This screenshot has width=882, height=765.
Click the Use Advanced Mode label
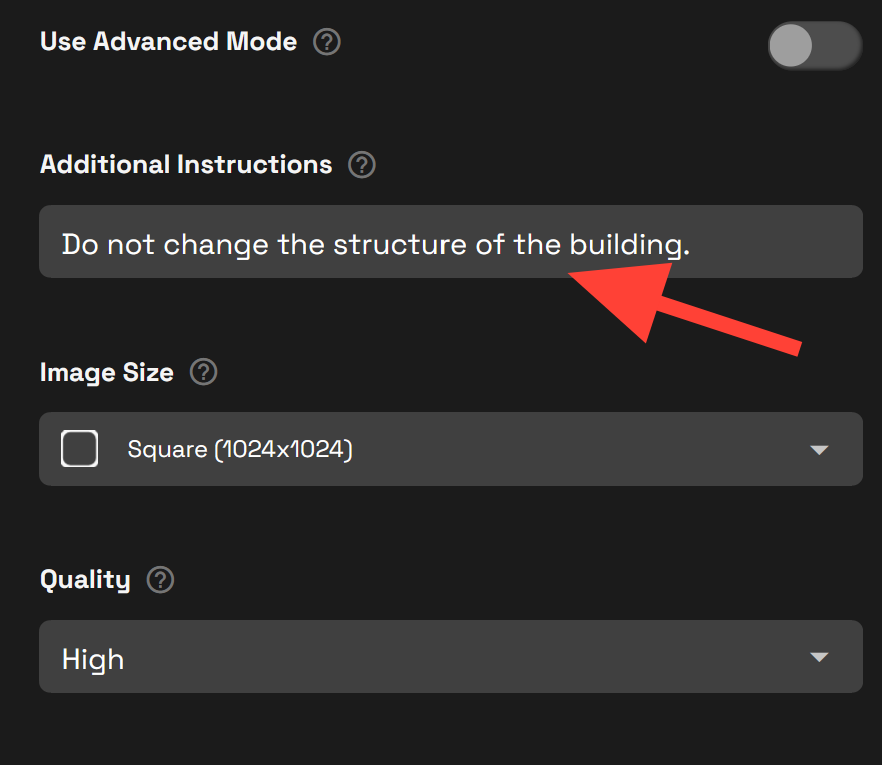pyautogui.click(x=167, y=42)
